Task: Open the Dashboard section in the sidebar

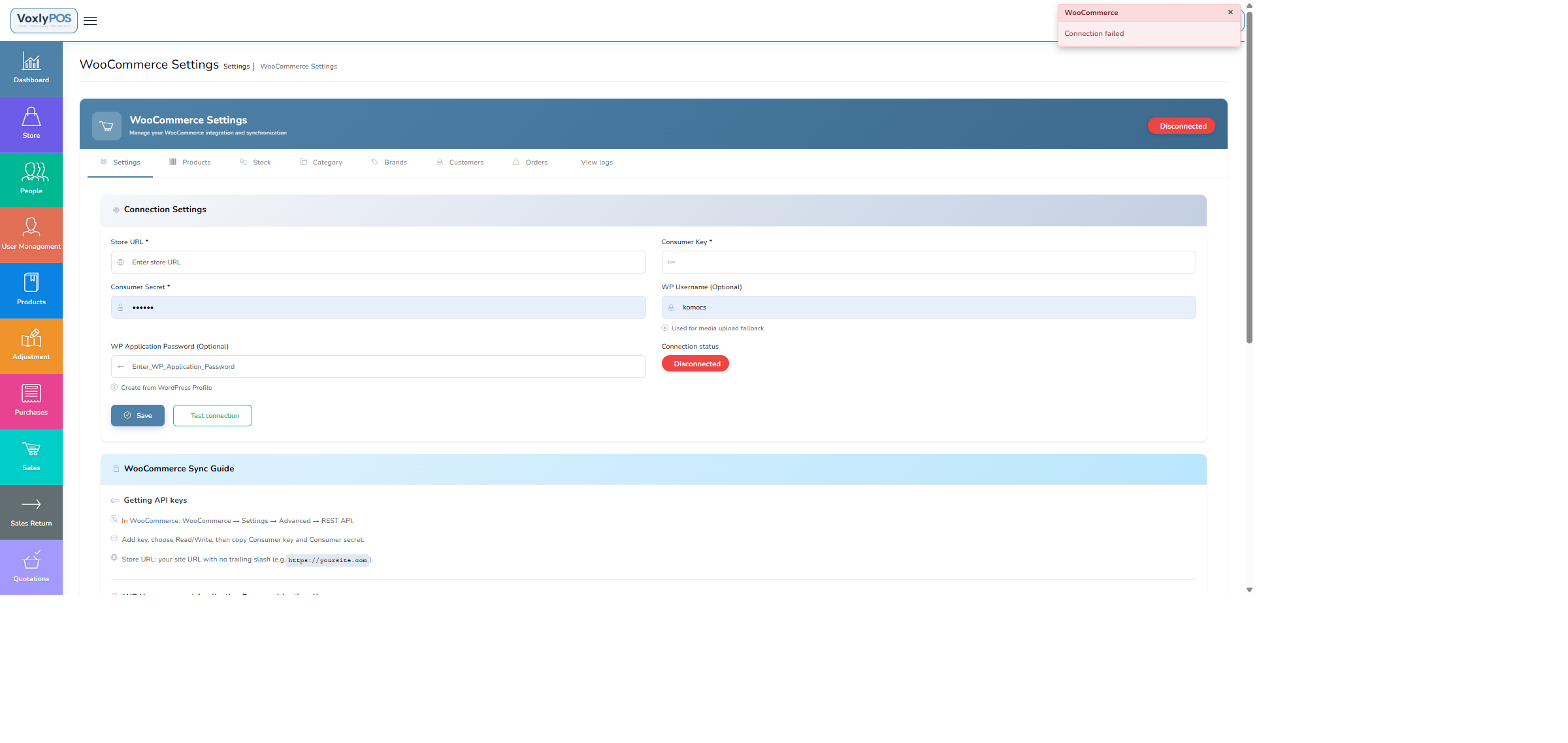Action: click(x=31, y=68)
